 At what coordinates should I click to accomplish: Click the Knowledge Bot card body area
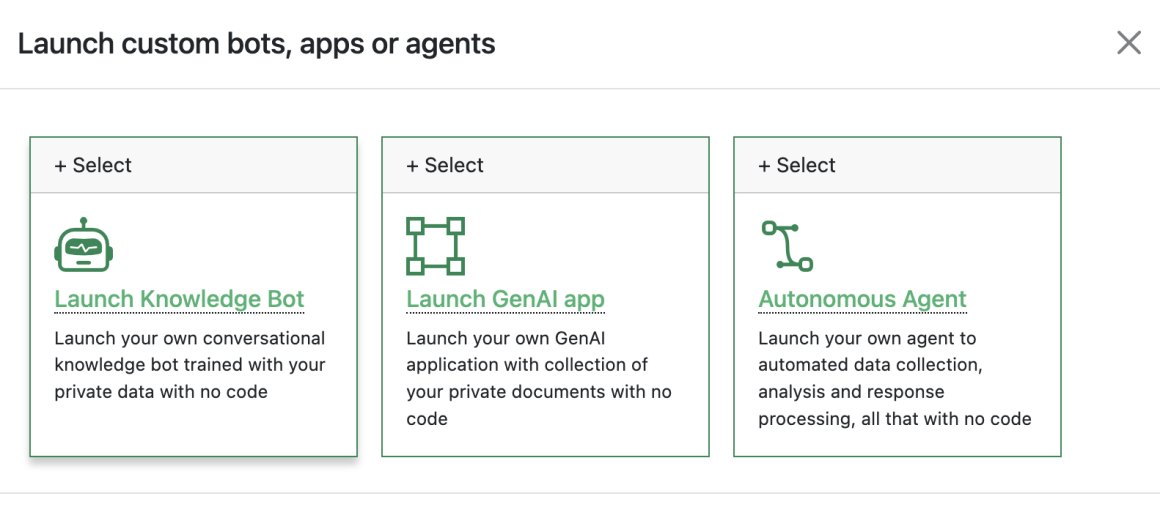click(x=194, y=324)
